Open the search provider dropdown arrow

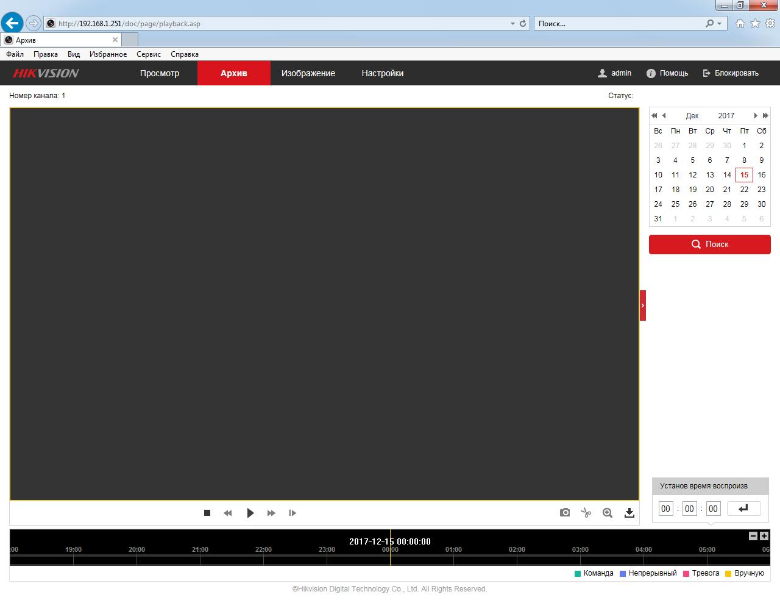[x=719, y=23]
